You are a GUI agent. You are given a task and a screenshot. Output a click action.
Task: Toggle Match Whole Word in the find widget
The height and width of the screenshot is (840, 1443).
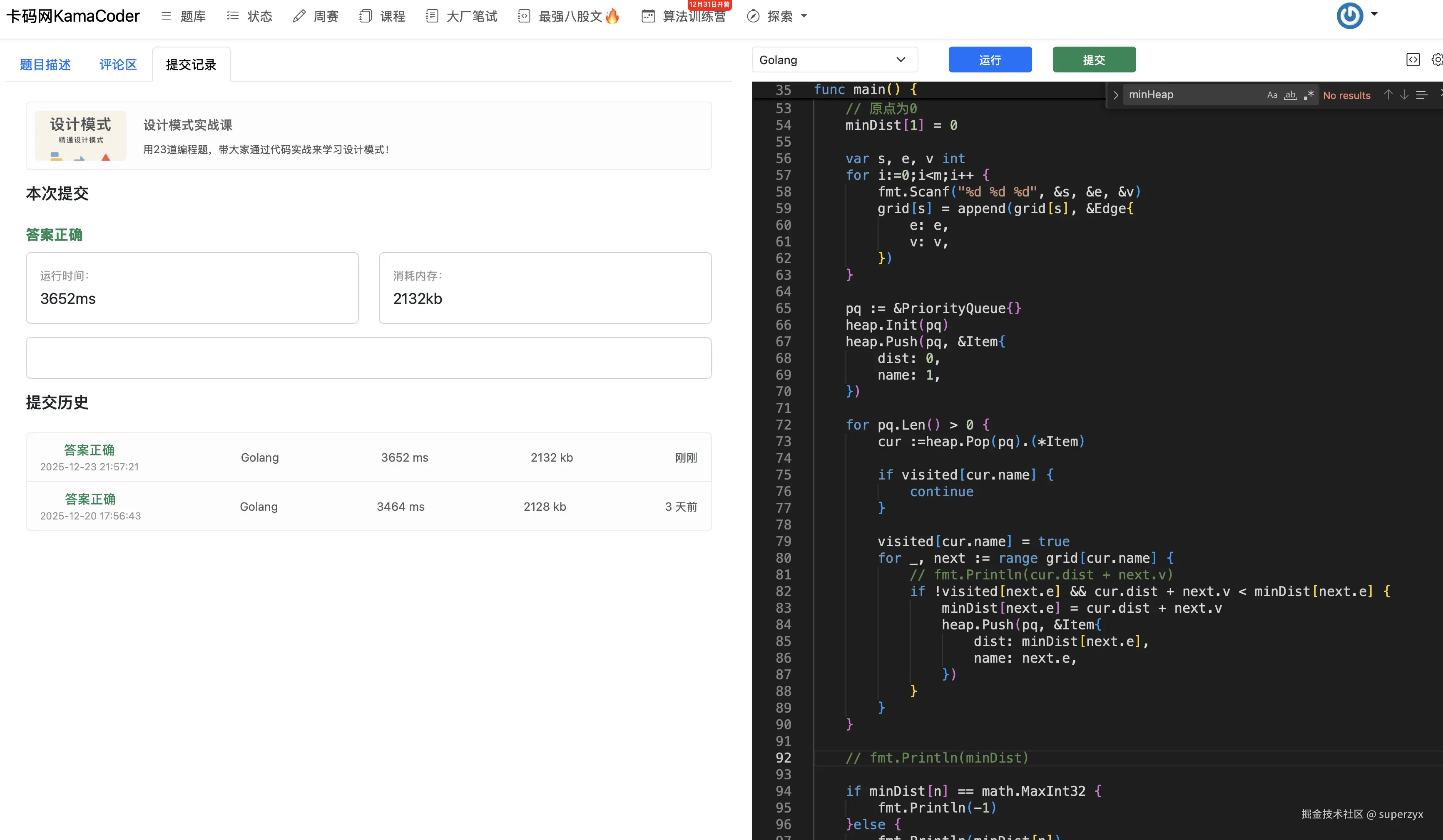coord(1290,95)
